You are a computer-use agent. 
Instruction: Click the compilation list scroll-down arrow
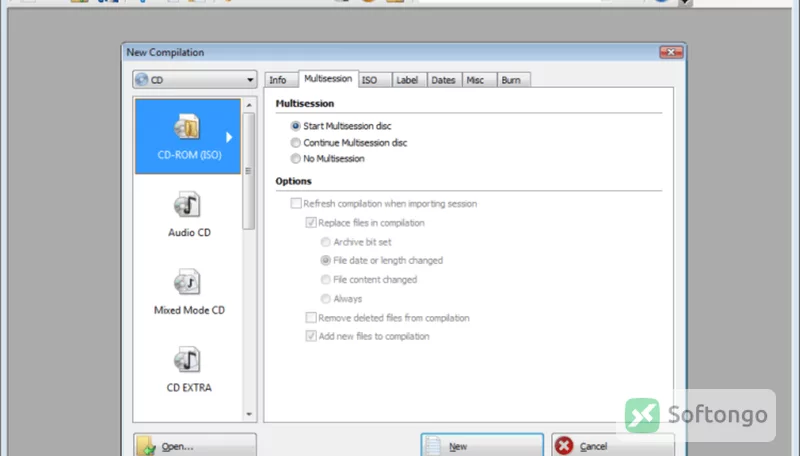pos(249,414)
